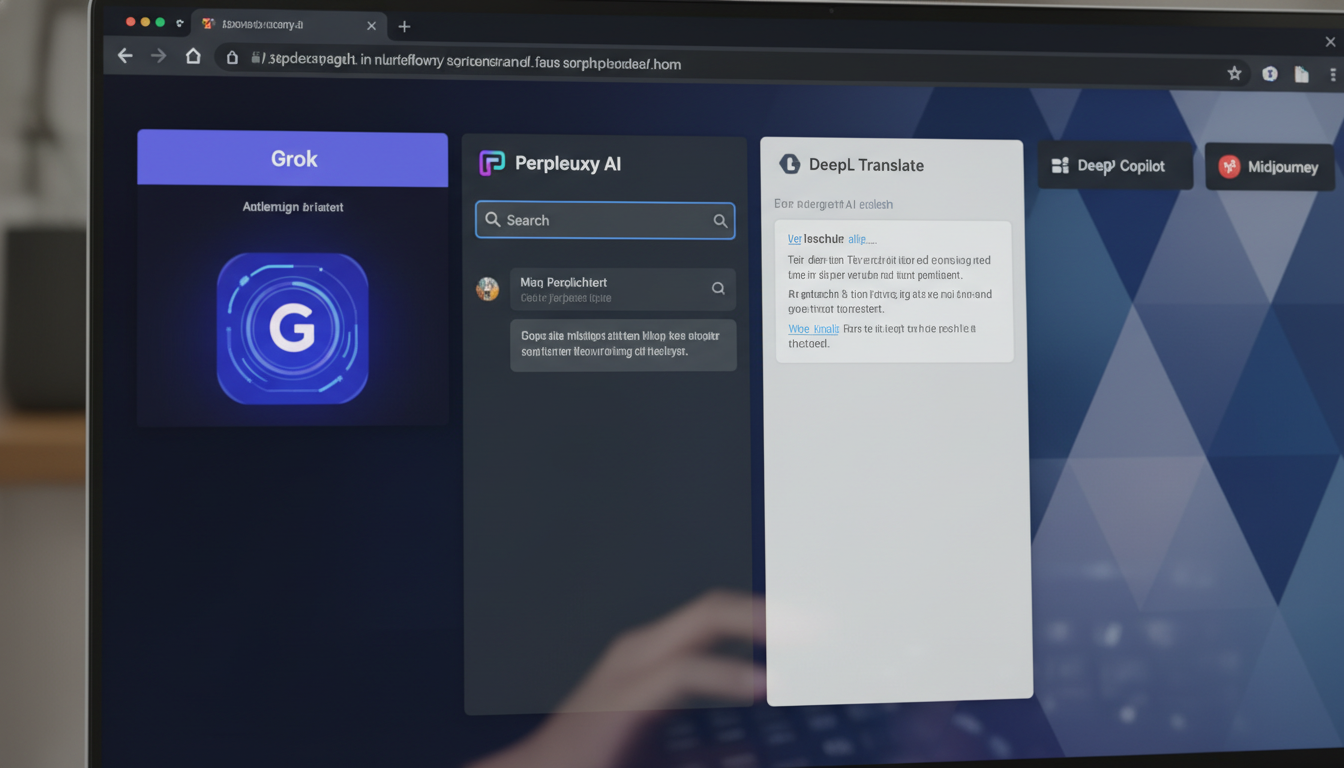The height and width of the screenshot is (768, 1344).
Task: Click the DeepL Translate logo icon
Action: 790,165
